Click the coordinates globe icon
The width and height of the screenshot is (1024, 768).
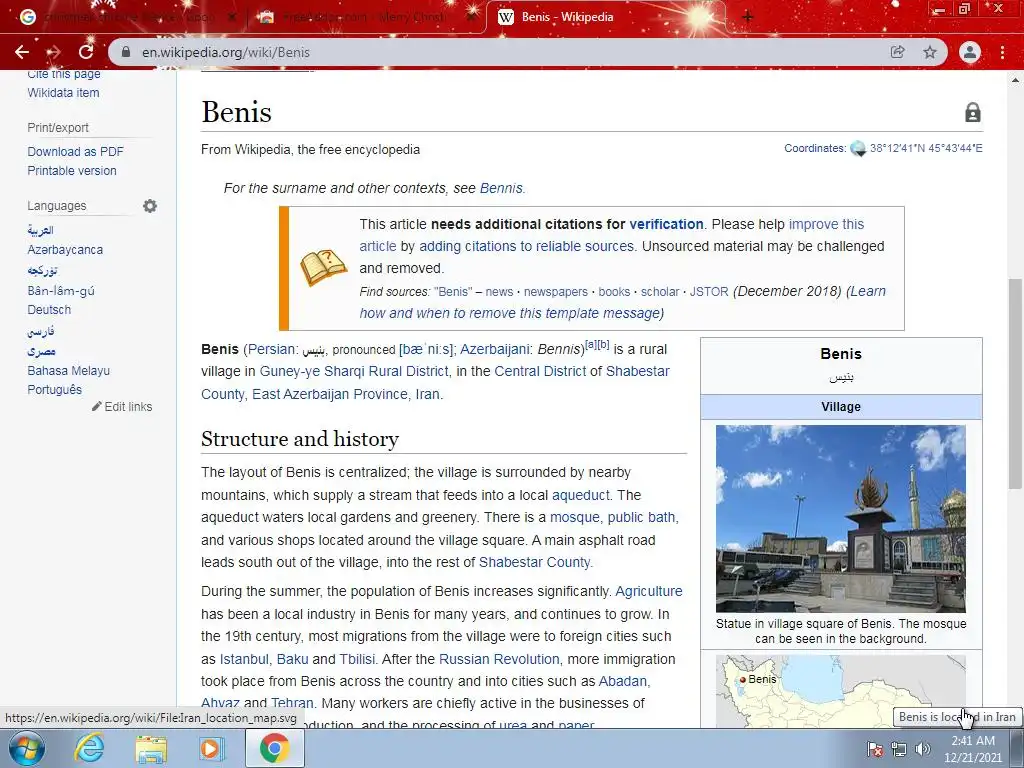(857, 149)
